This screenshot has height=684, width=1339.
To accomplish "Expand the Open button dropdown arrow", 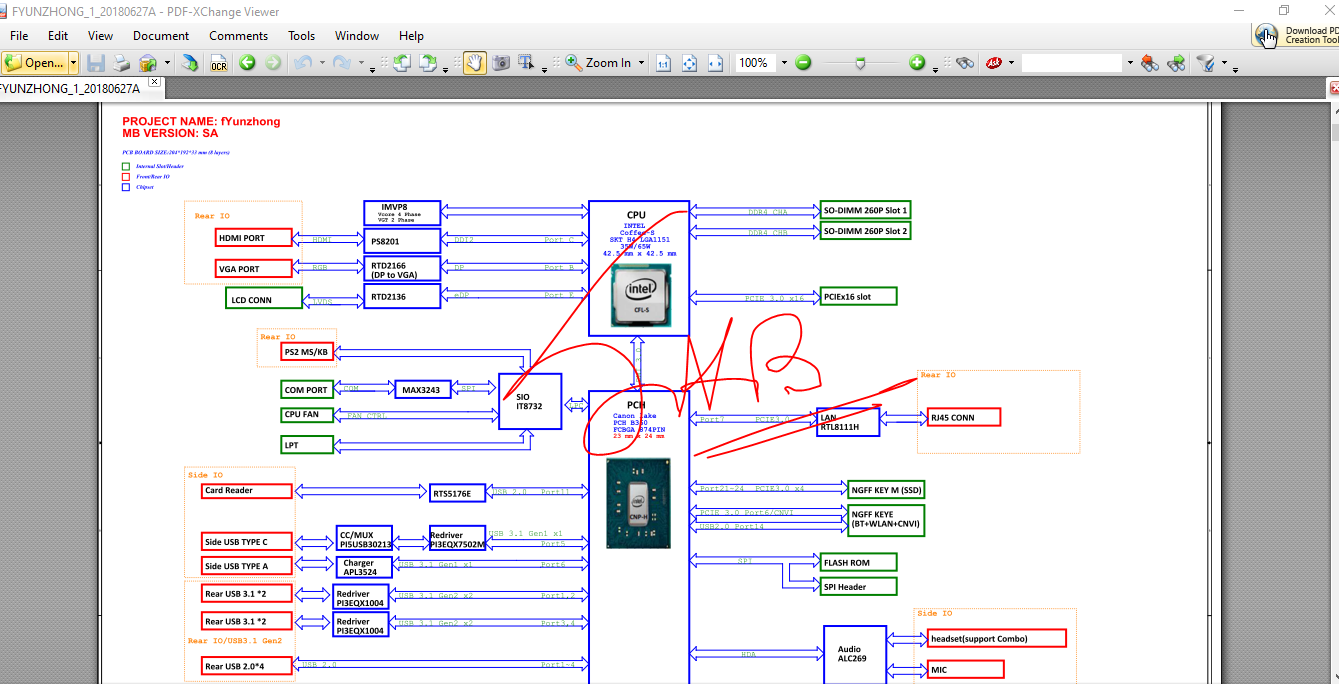I will (73, 63).
